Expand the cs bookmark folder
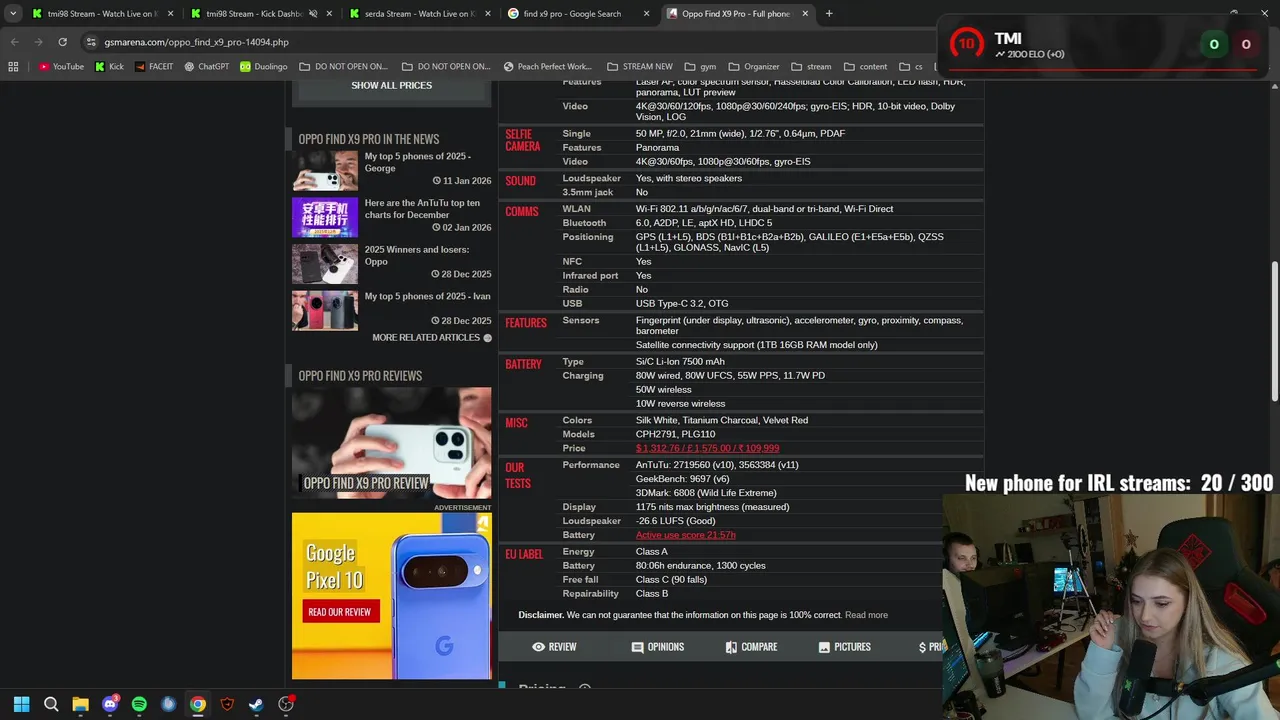The height and width of the screenshot is (720, 1280). (x=911, y=67)
